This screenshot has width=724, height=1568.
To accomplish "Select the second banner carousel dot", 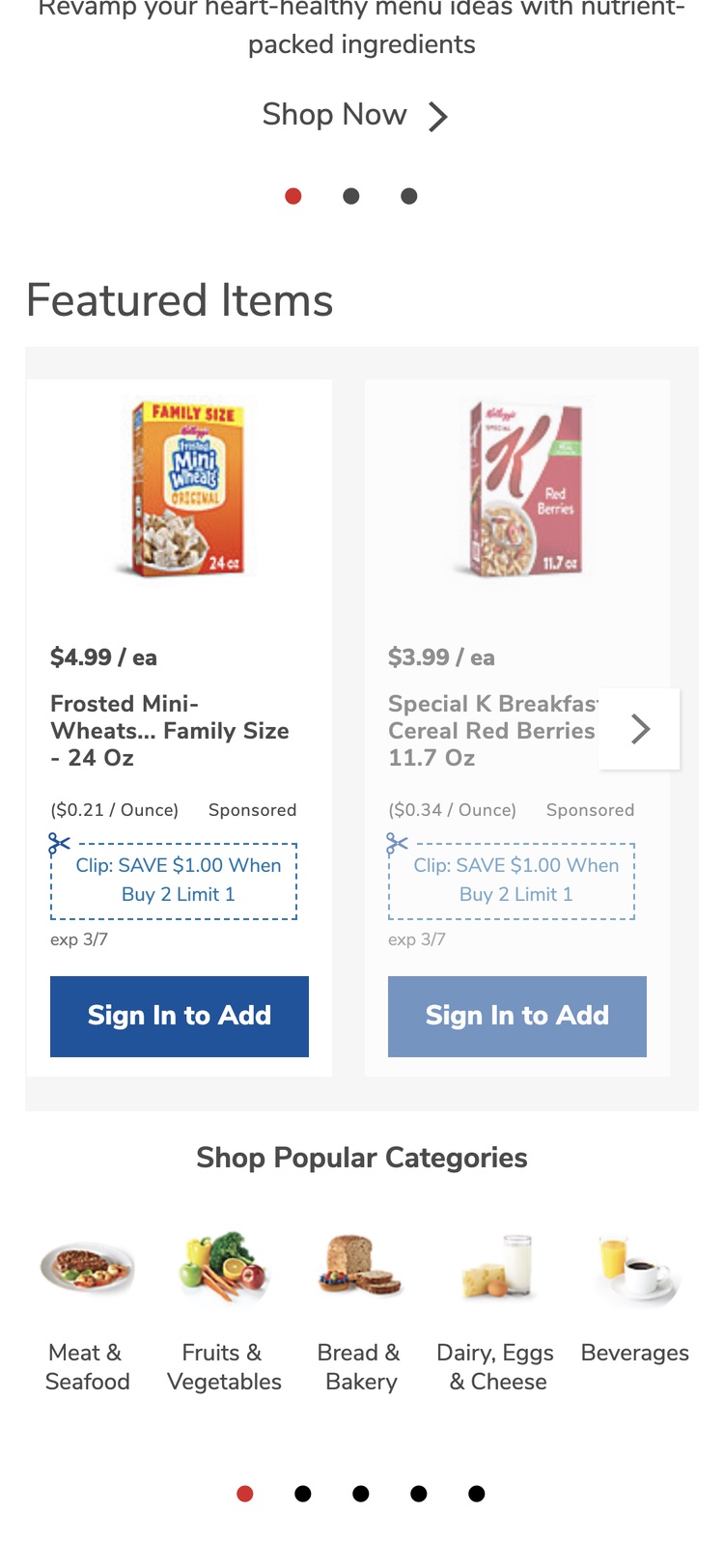I will [351, 196].
